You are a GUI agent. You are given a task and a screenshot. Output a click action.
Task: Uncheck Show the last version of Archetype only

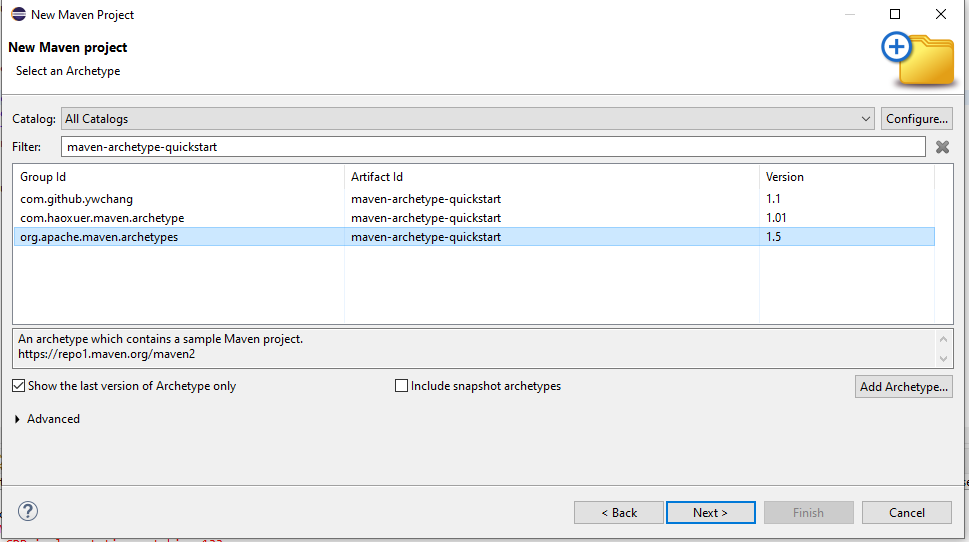click(19, 386)
